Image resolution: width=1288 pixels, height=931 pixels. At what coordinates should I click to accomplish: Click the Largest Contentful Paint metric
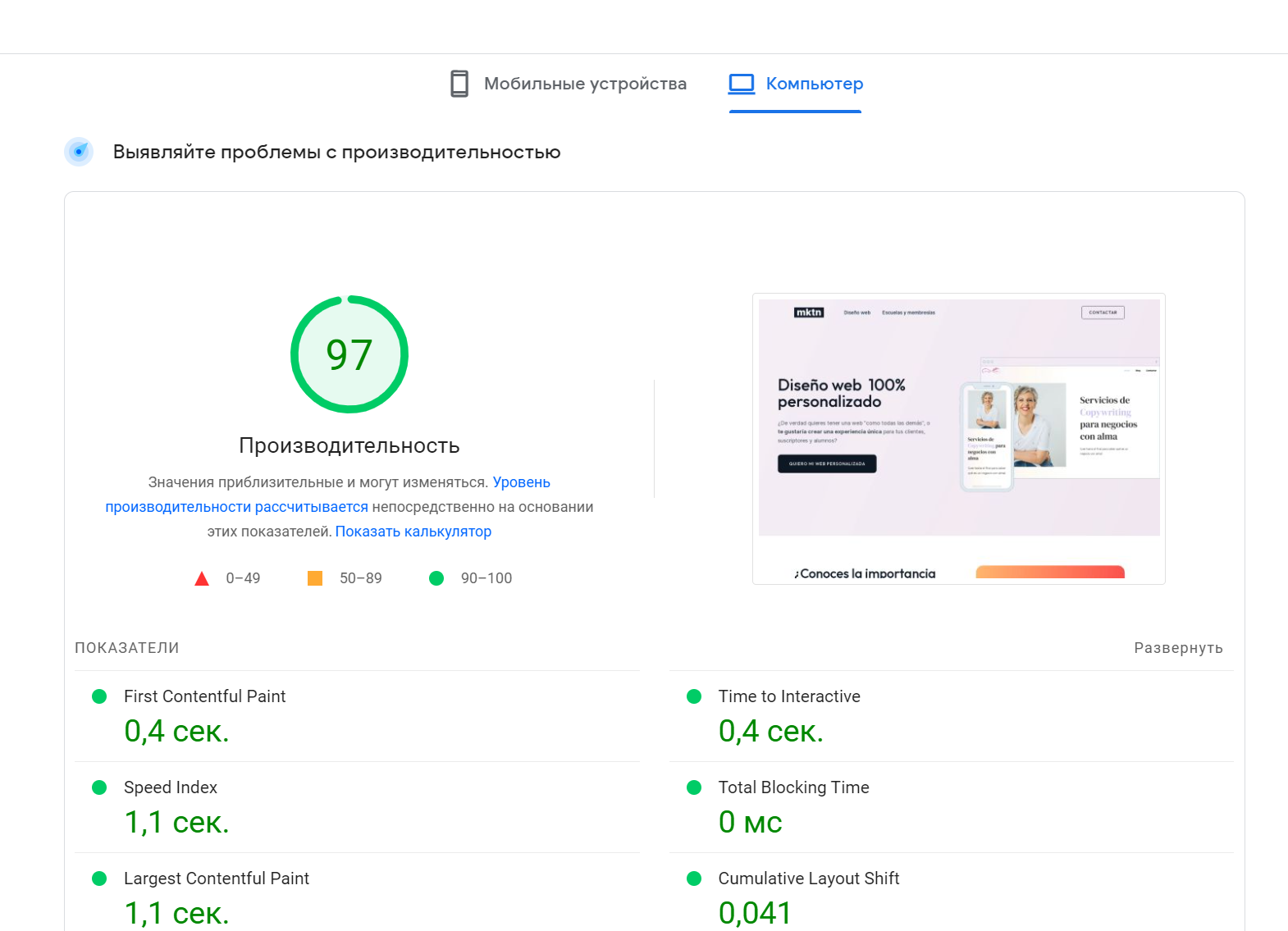coord(217,879)
